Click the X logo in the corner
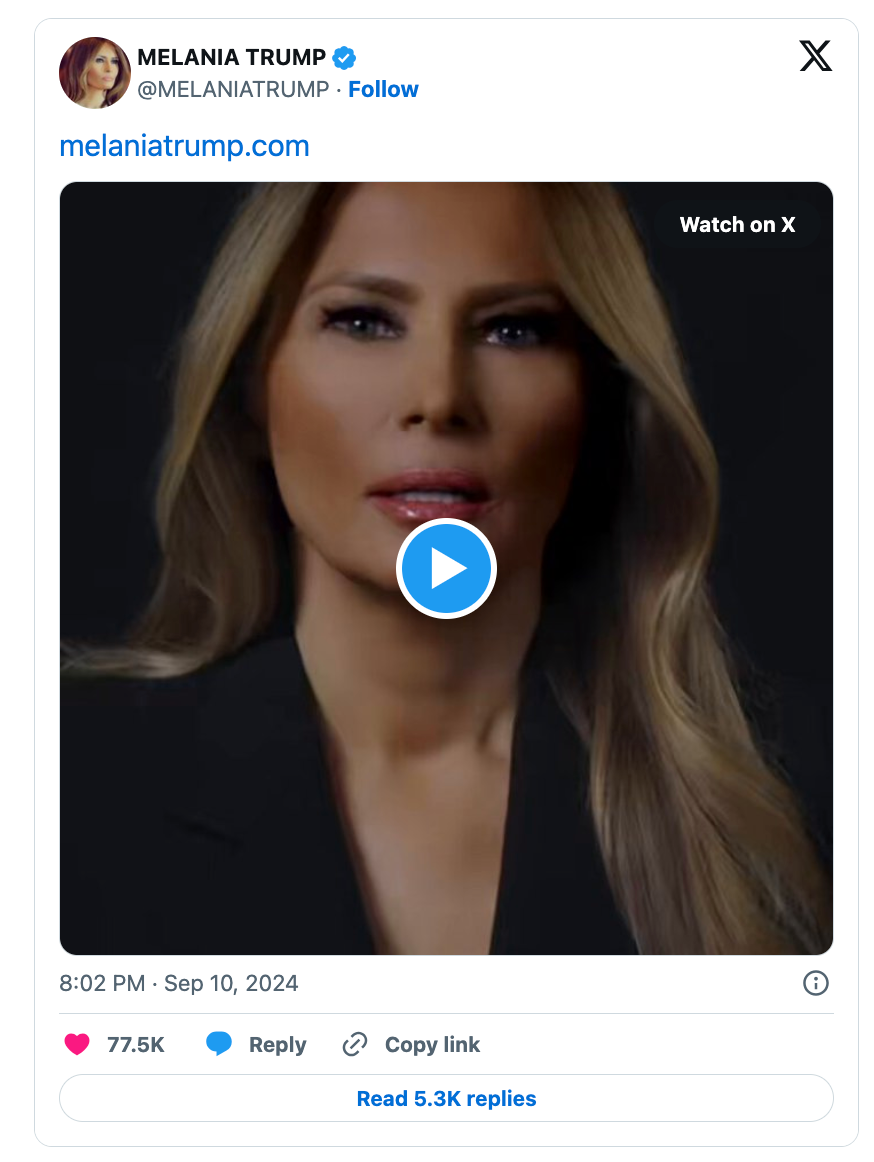The width and height of the screenshot is (874, 1162). [815, 57]
